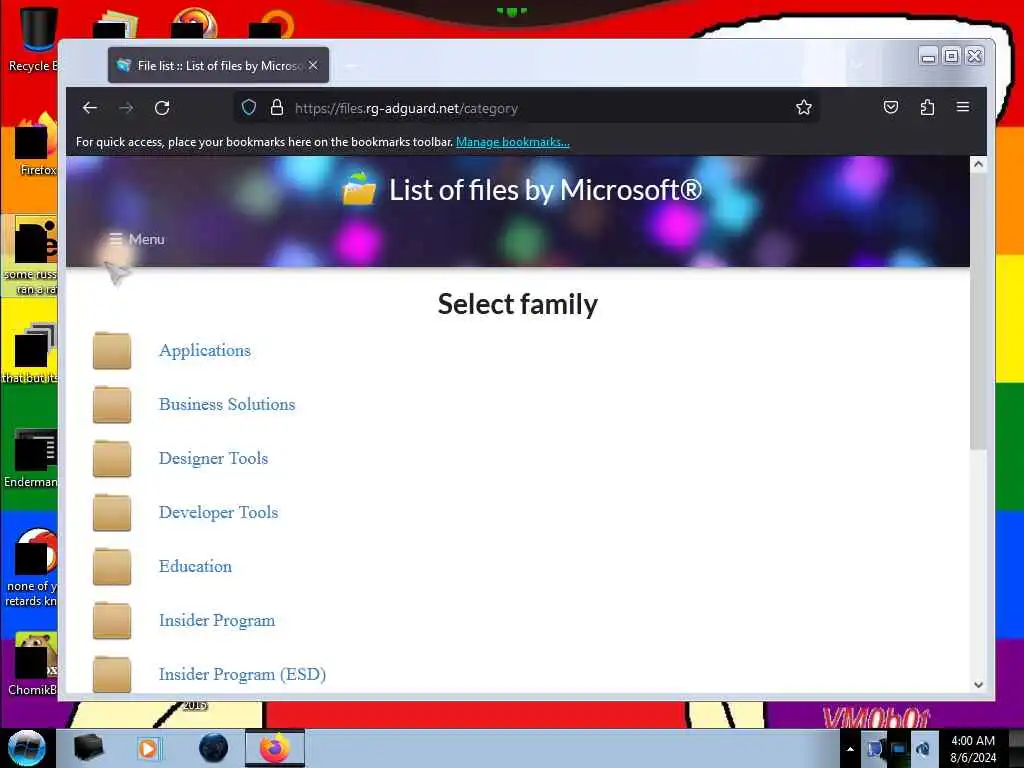The width and height of the screenshot is (1024, 768).
Task: Open the Designer Tools family link
Action: pos(214,458)
